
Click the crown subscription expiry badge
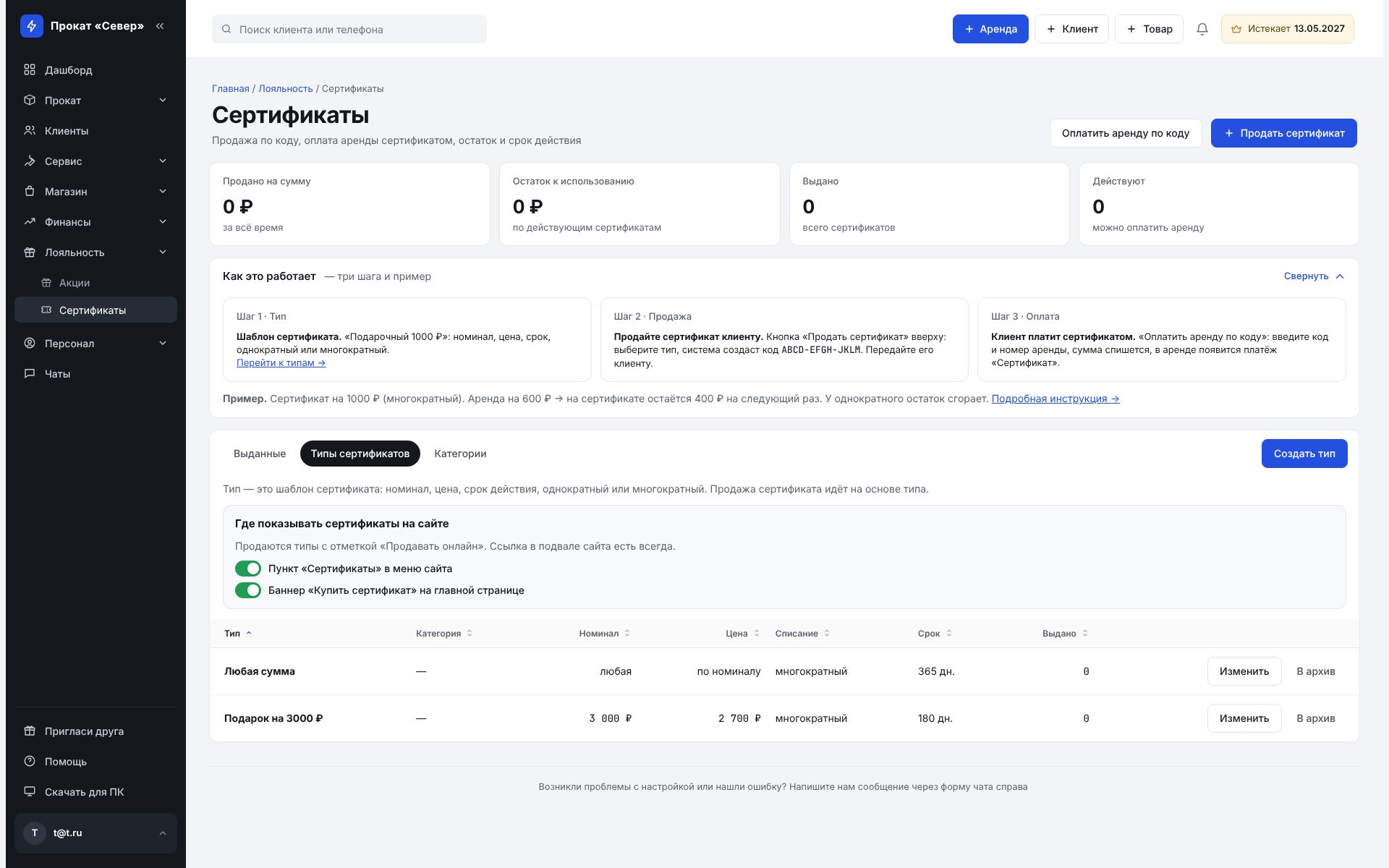(1288, 29)
